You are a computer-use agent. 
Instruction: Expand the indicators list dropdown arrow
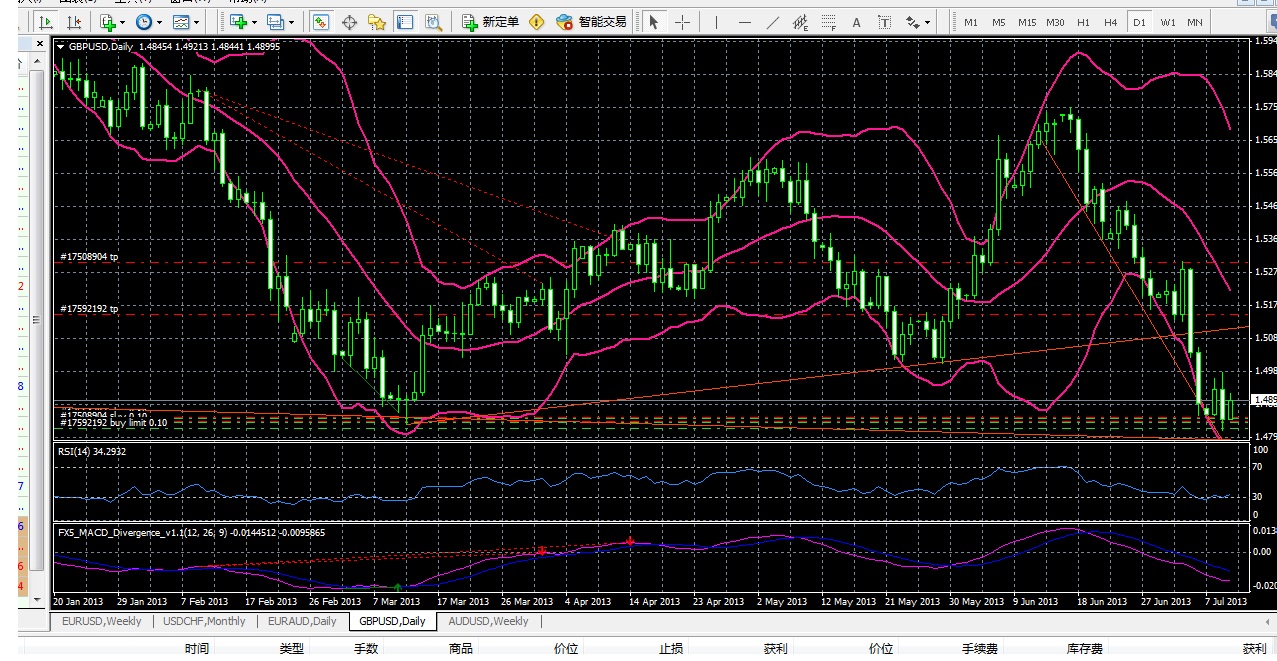[x=122, y=22]
